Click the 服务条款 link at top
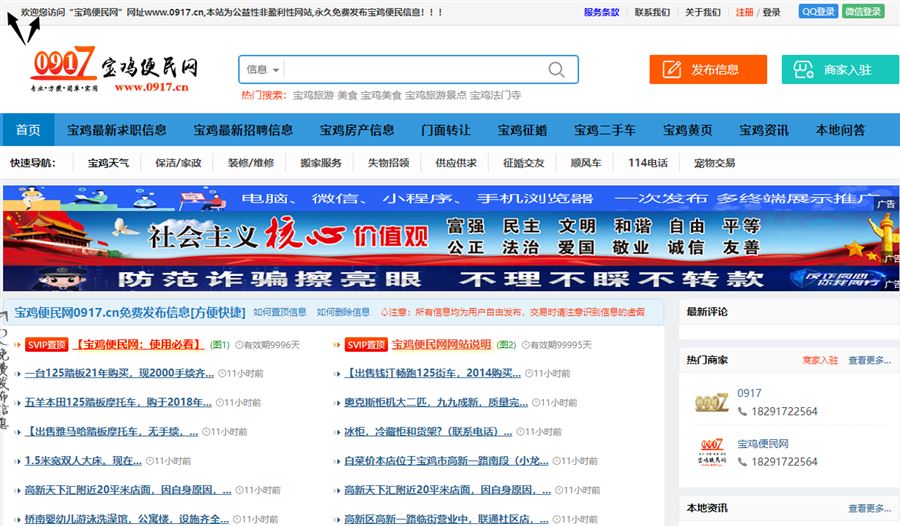 tap(601, 12)
